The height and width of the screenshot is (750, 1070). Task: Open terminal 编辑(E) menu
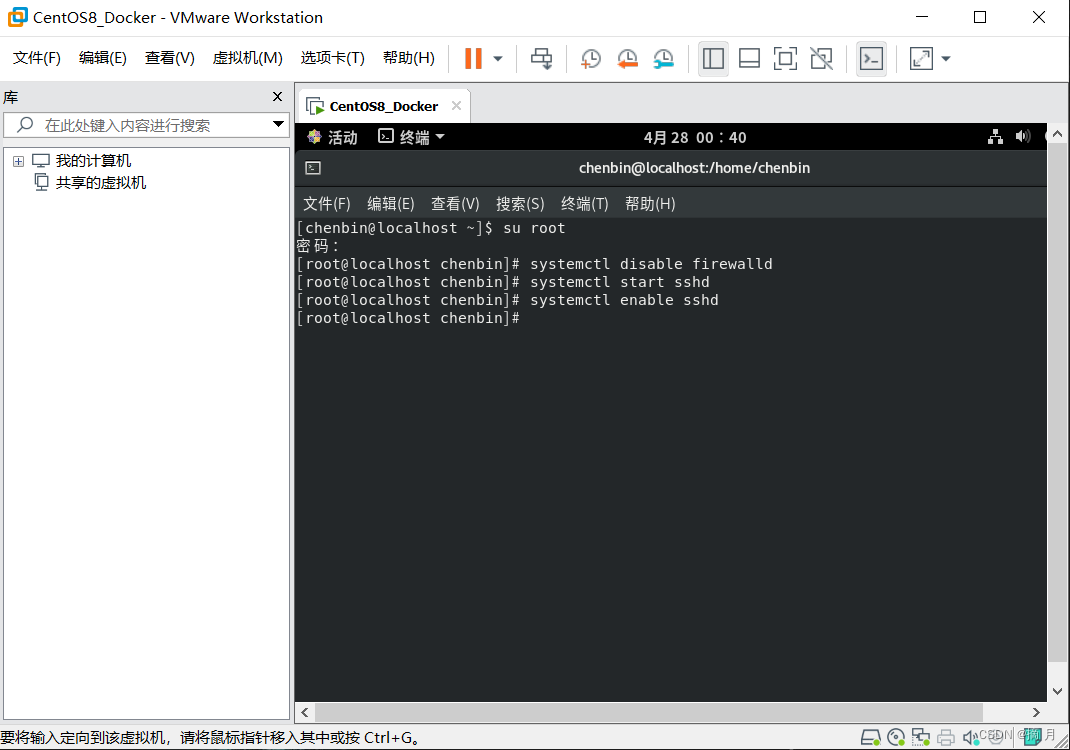pos(390,204)
